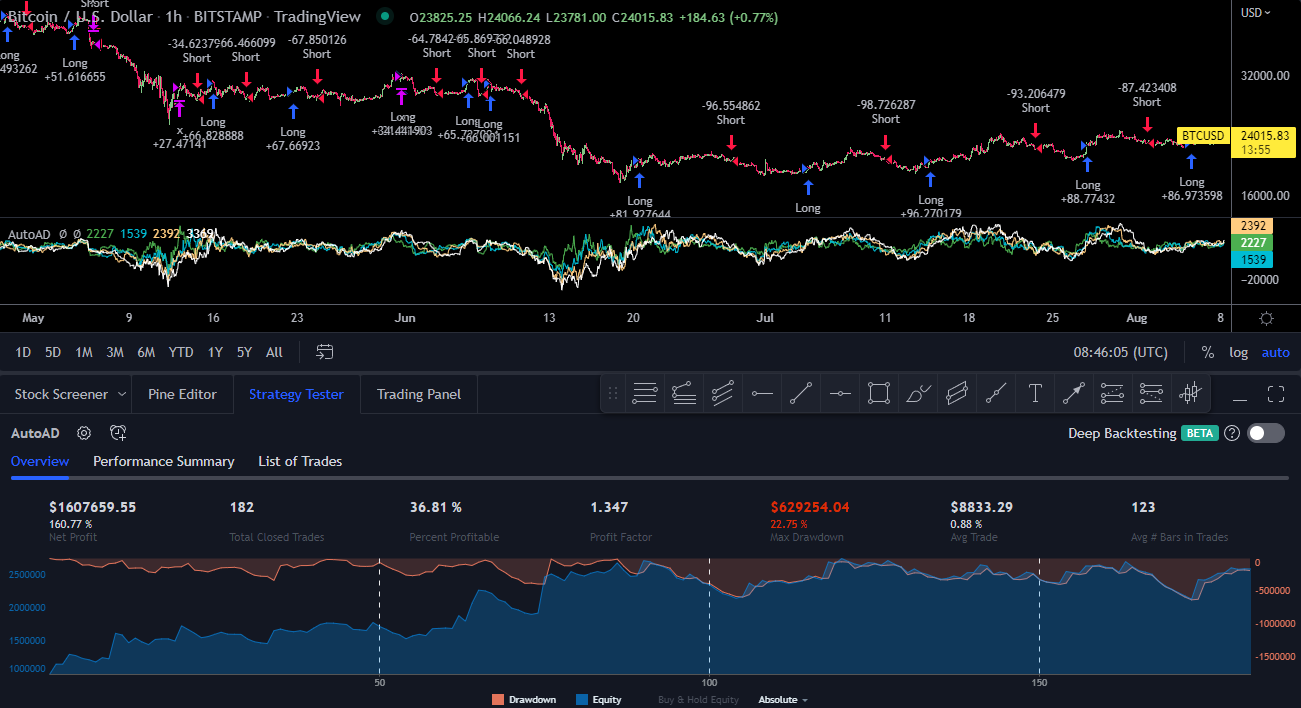Set range to 5Y
This screenshot has width=1301, height=708.
pos(244,352)
